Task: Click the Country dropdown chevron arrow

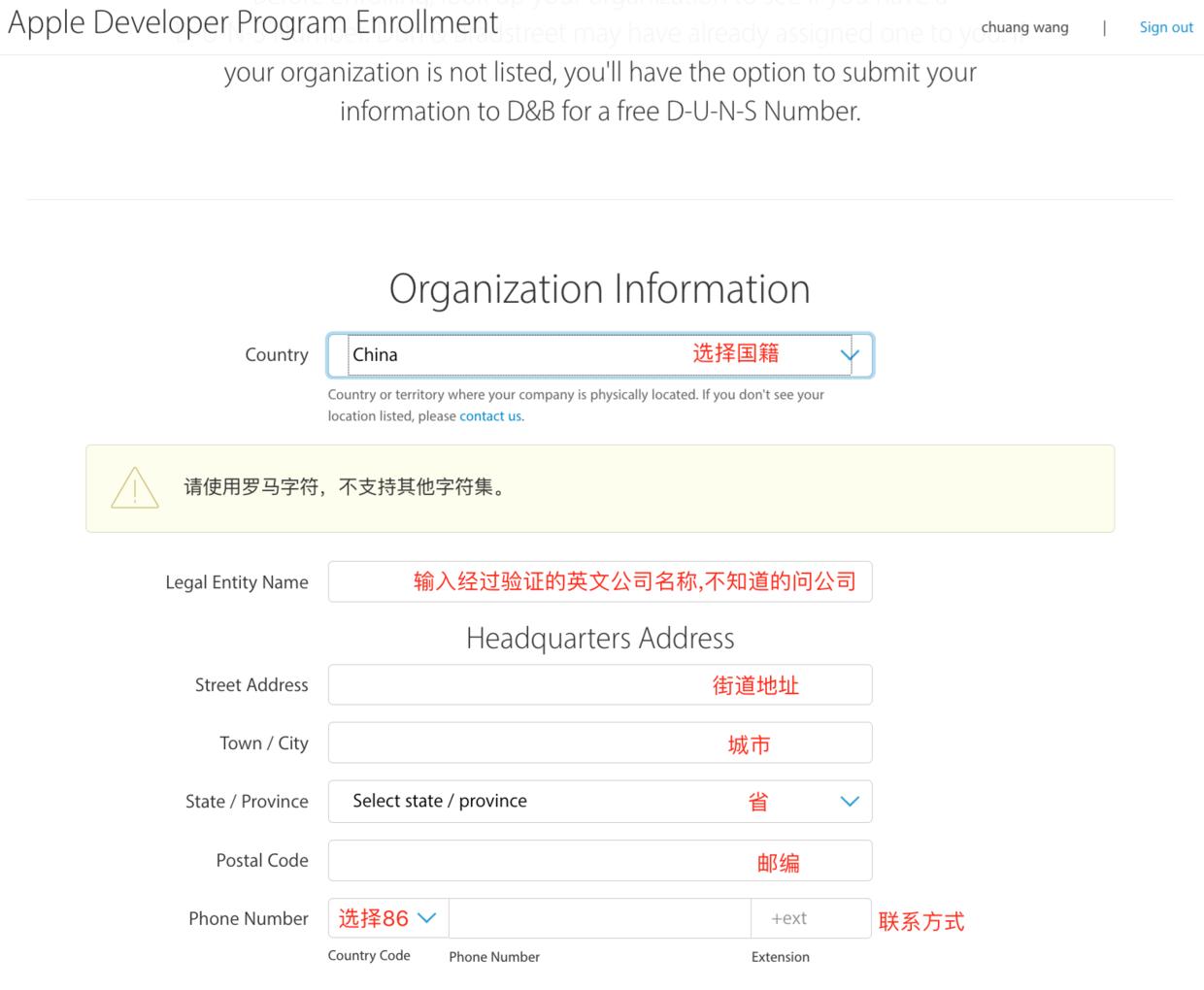Action: pyautogui.click(x=850, y=355)
